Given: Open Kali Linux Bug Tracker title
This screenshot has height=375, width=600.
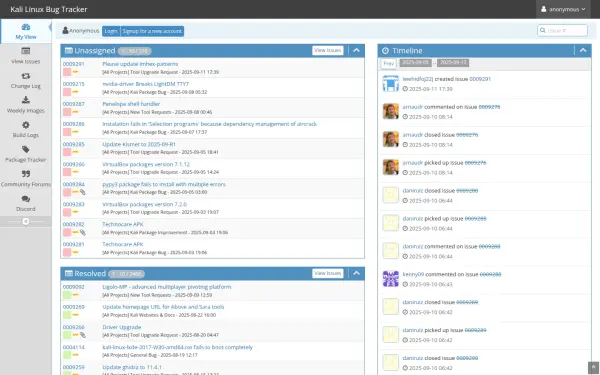Looking at the screenshot, I should tap(49, 9).
